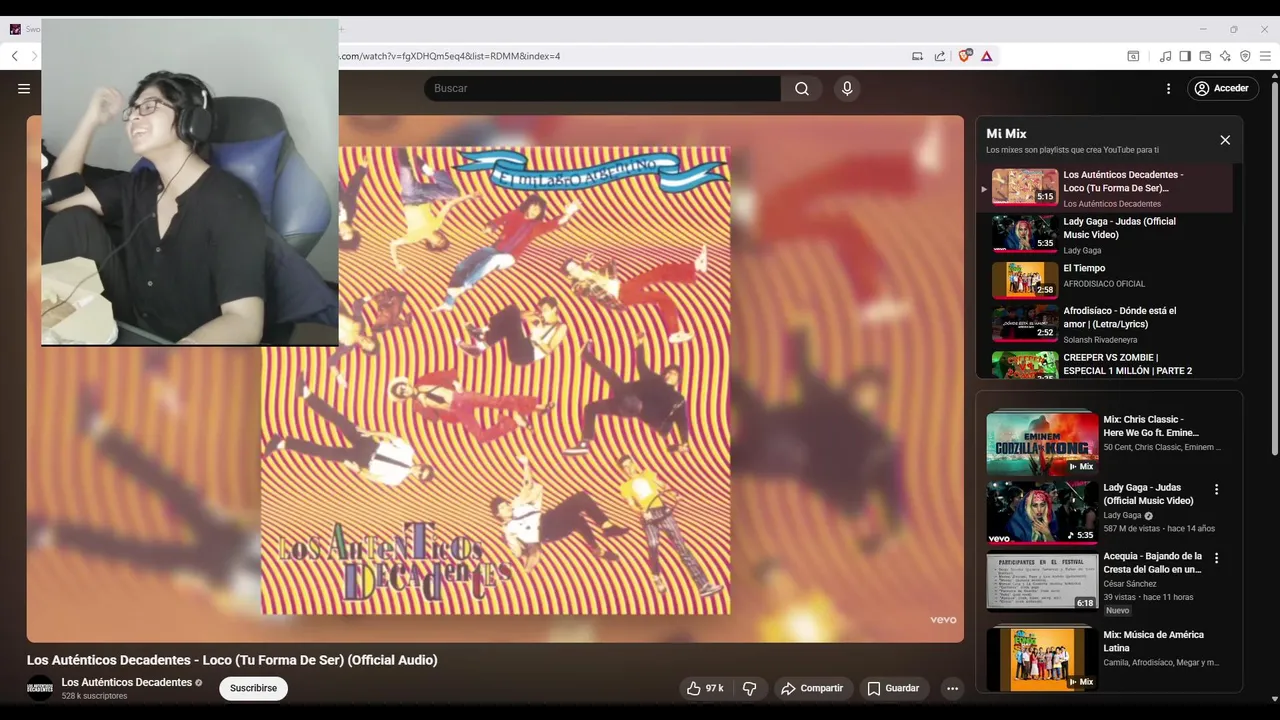The width and height of the screenshot is (1280, 720).
Task: Select Lady Gaga - Judas in the Mi Mix playlist
Action: 1105,235
